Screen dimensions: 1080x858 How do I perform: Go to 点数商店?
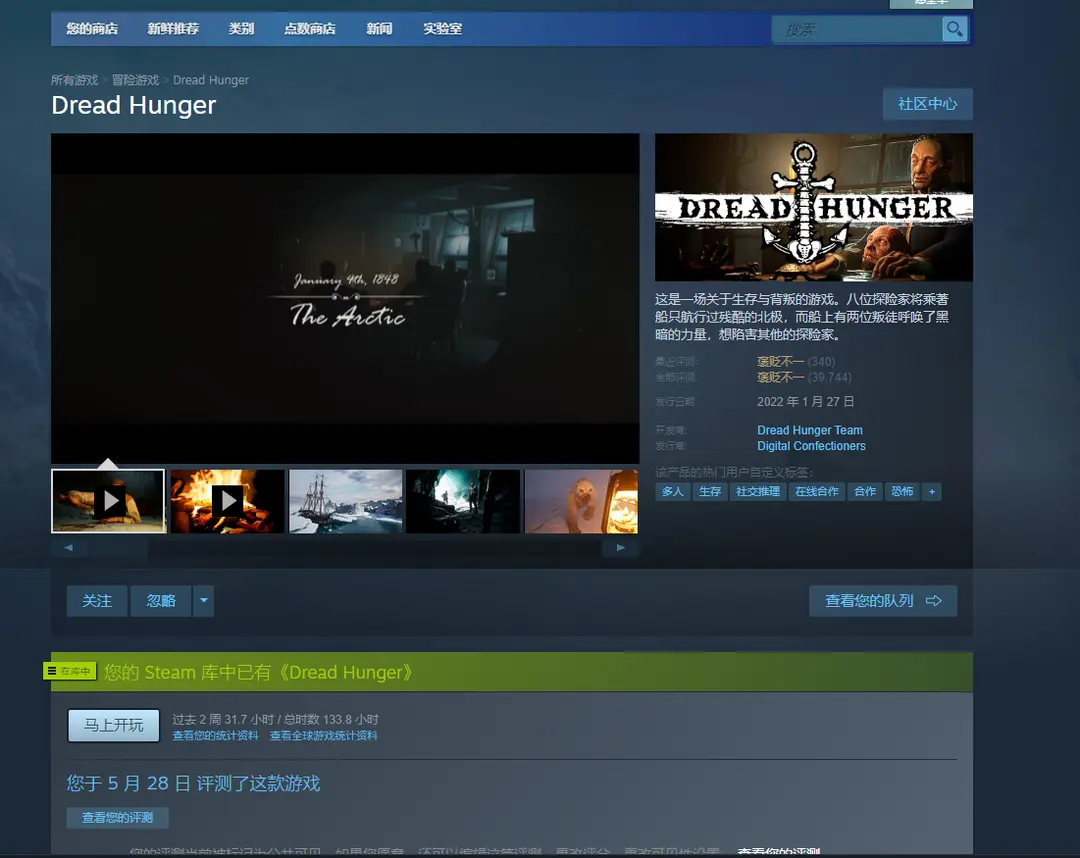[x=310, y=29]
